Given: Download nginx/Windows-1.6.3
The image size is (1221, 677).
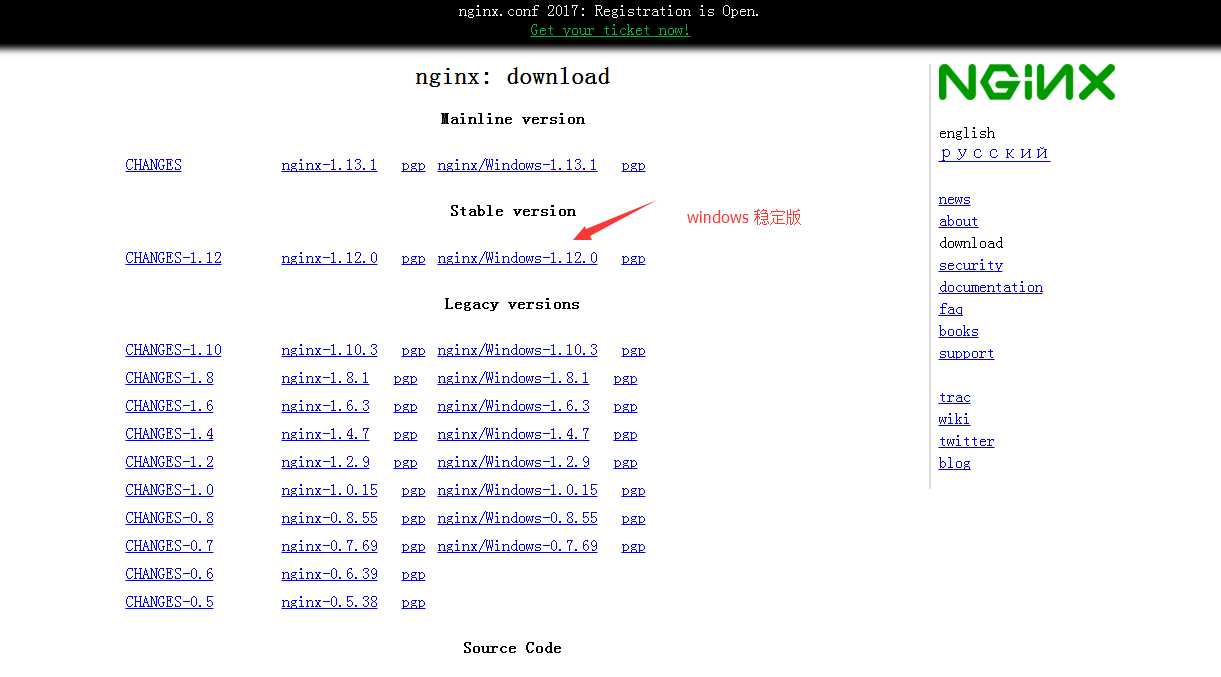Looking at the screenshot, I should coord(513,406).
